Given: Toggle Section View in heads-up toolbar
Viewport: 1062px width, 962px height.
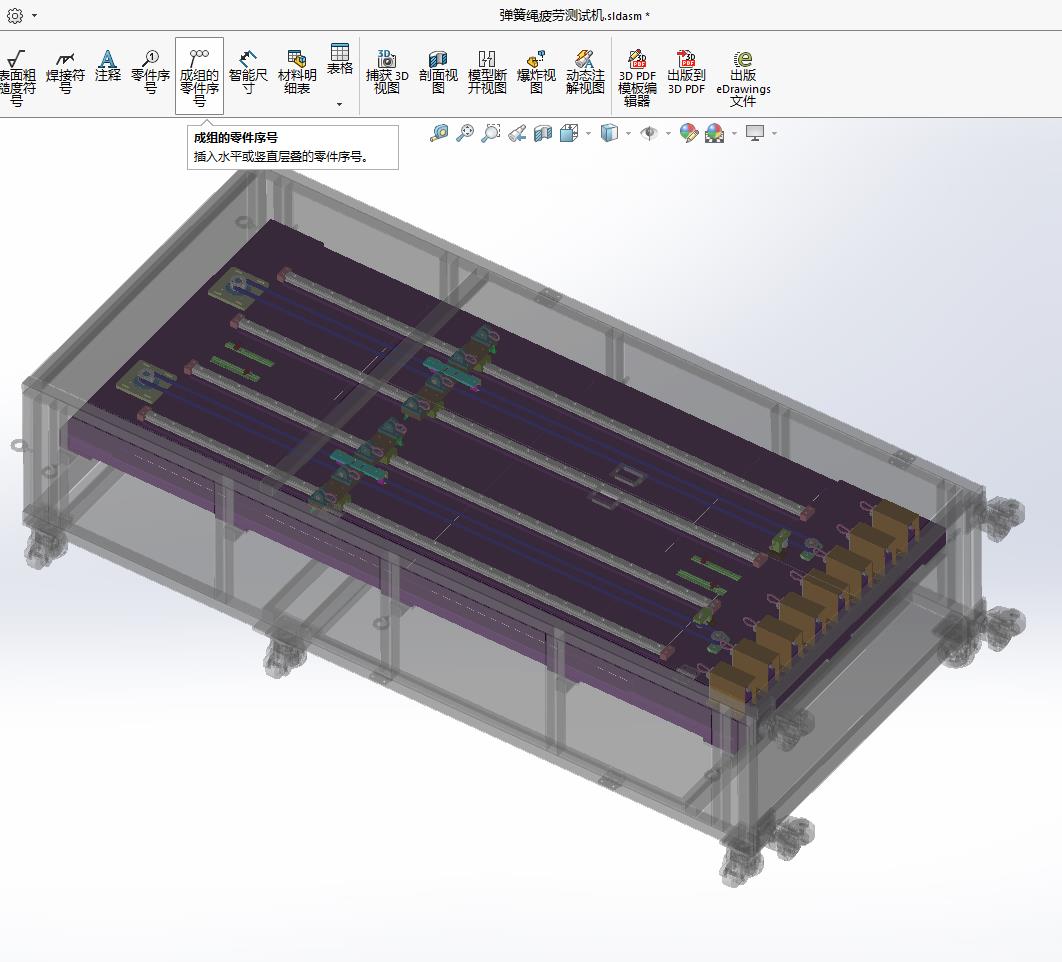Looking at the screenshot, I should pos(543,133).
